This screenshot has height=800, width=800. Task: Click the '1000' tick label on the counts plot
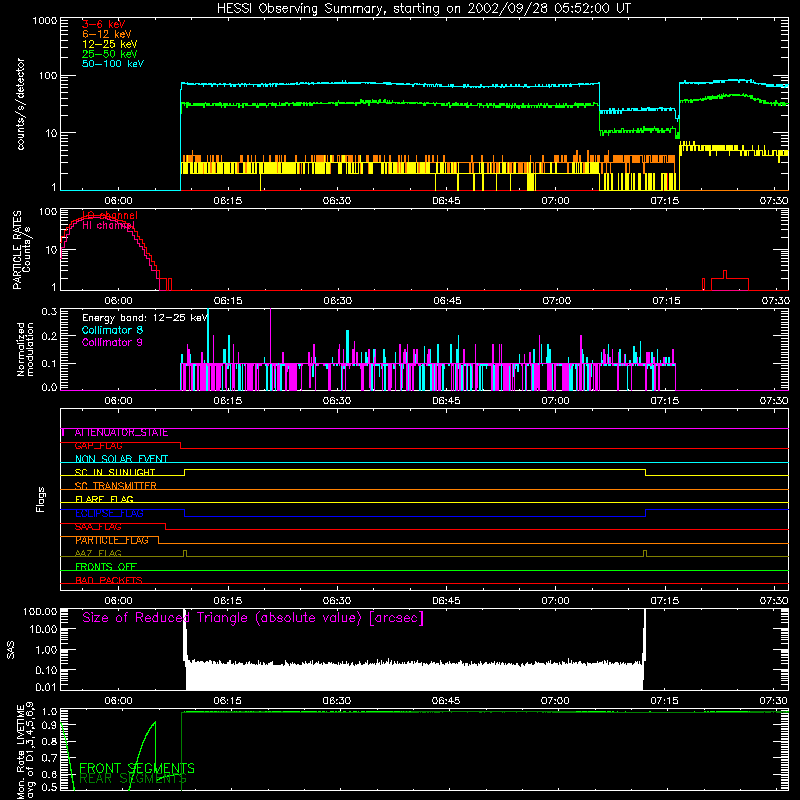45,21
